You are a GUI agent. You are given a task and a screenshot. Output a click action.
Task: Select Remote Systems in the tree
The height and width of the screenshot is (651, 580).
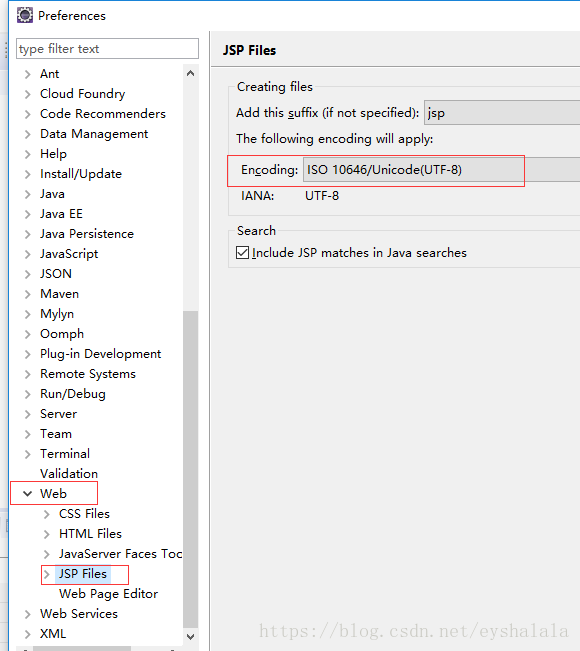click(88, 374)
